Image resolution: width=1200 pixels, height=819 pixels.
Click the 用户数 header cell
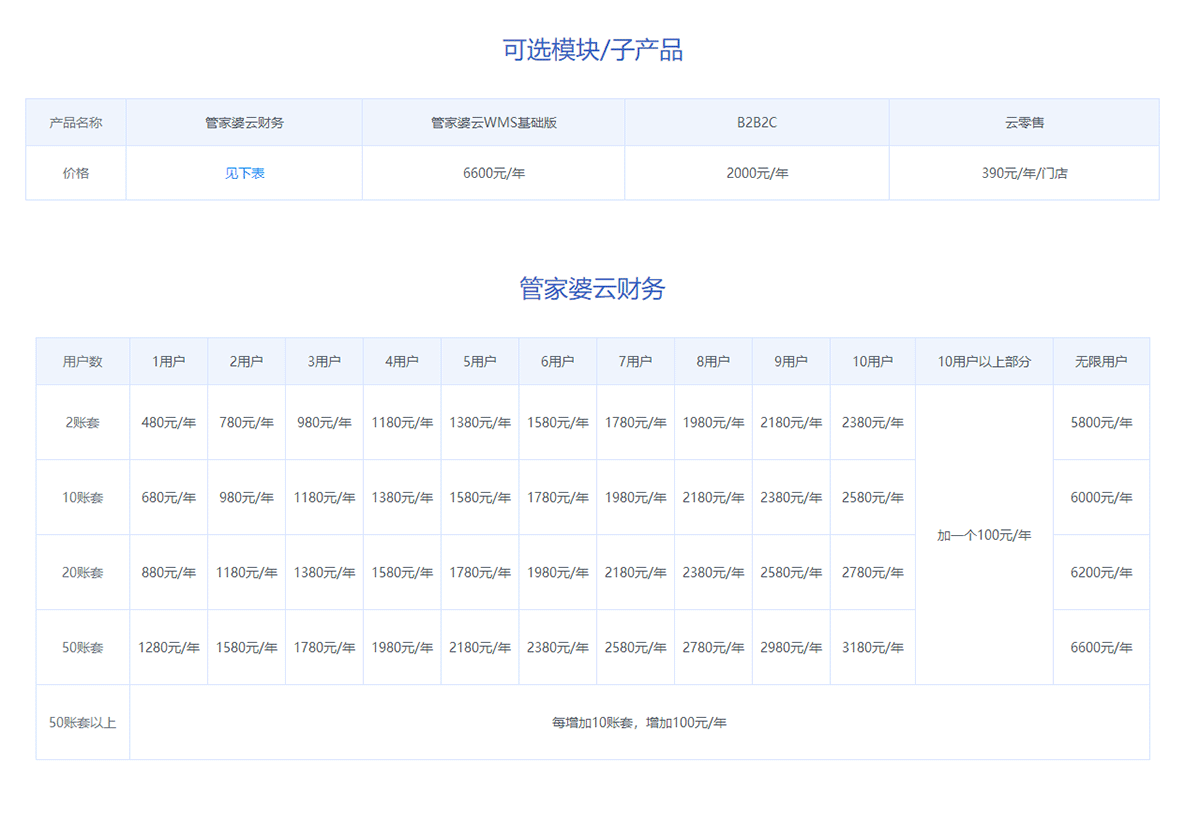pos(83,362)
